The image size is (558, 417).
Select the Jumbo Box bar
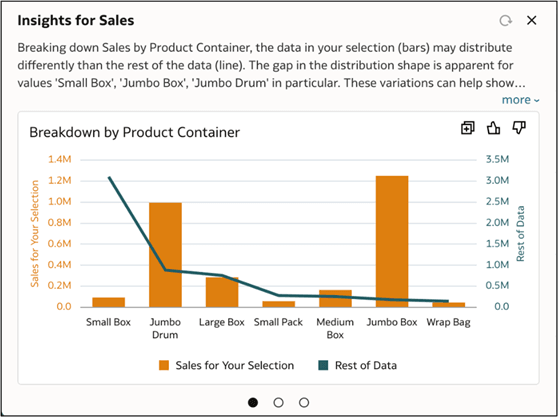[392, 241]
